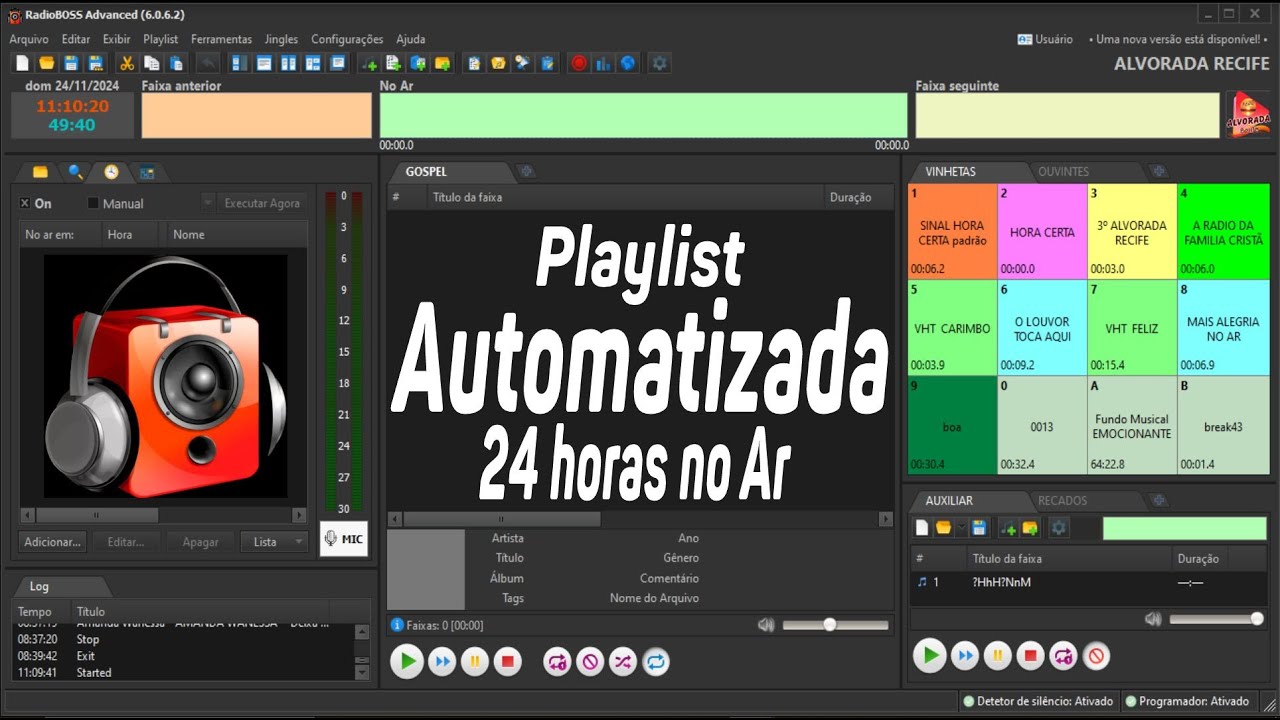The height and width of the screenshot is (720, 1280).
Task: Toggle the Programador: Ativado status indicator
Action: [1187, 702]
